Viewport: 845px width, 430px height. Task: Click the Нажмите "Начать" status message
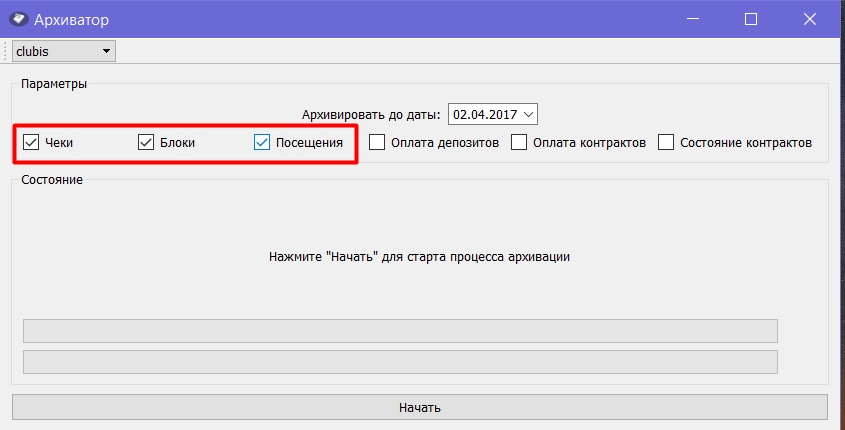tap(419, 256)
